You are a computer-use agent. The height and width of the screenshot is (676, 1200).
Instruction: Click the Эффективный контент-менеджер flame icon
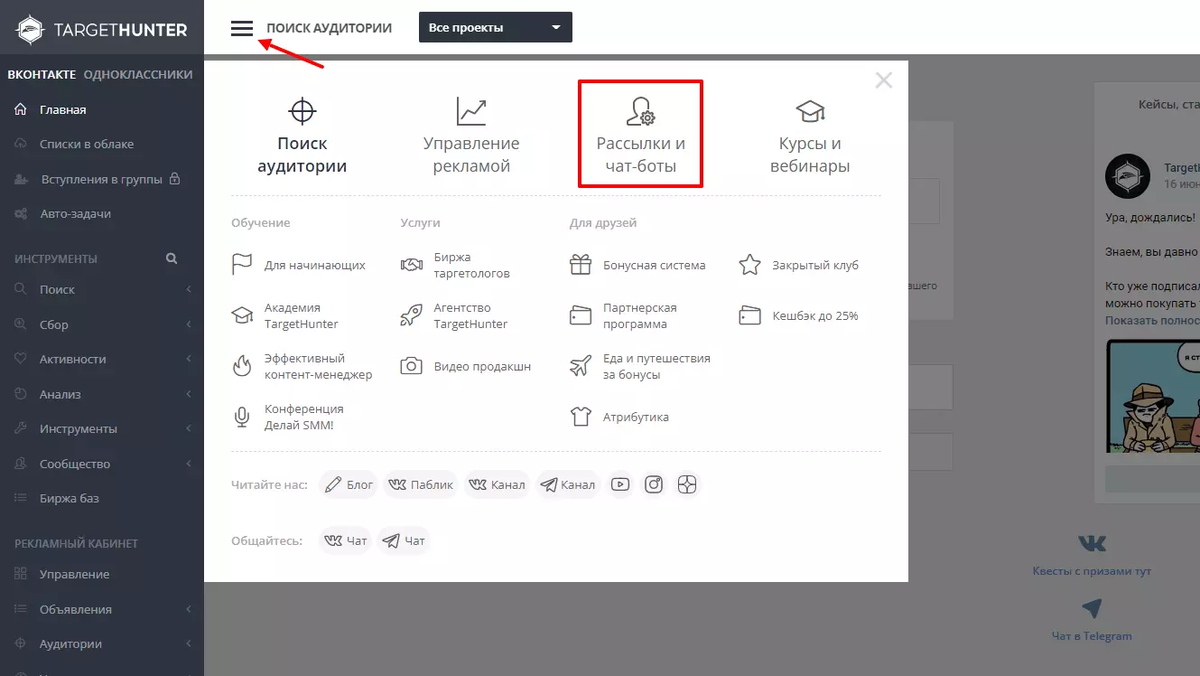pos(242,366)
